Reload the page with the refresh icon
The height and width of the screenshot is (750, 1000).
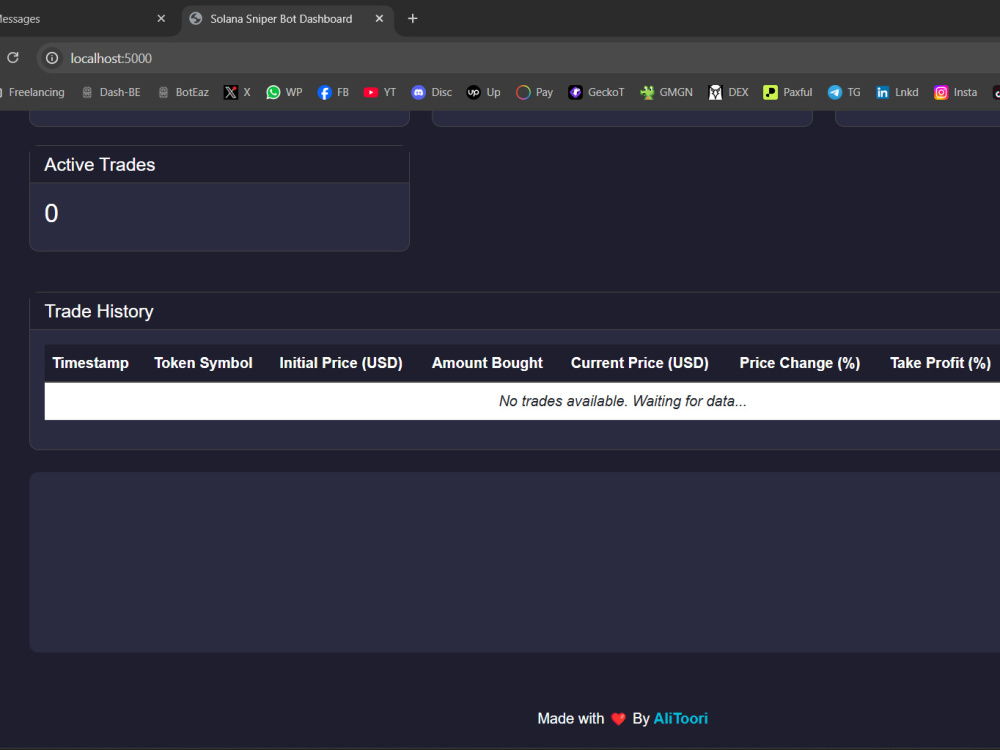13,58
